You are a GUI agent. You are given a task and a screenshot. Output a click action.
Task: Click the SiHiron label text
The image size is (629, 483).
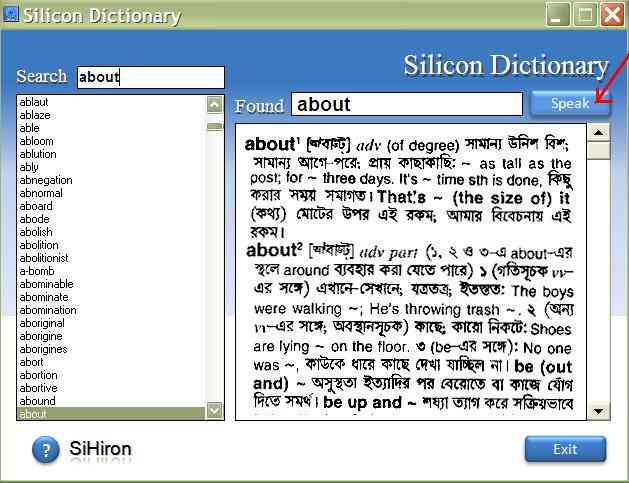(100, 448)
